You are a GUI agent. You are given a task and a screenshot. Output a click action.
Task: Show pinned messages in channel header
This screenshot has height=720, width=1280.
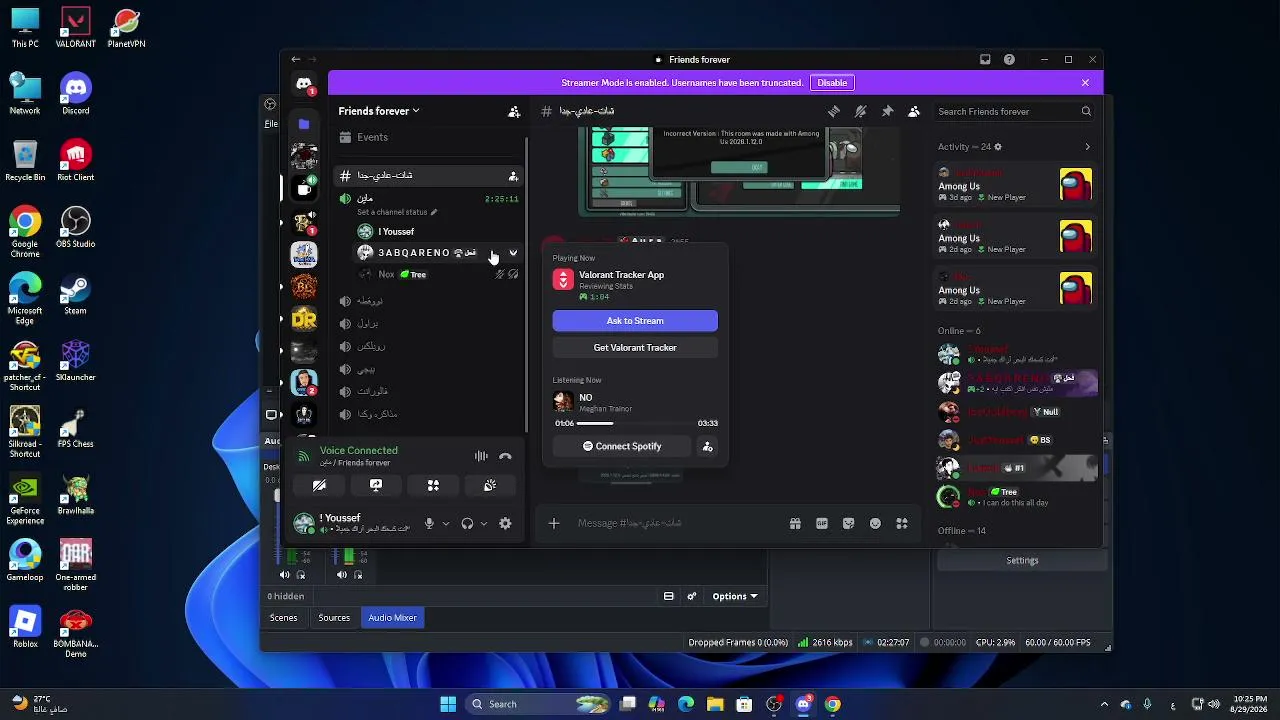pos(887,111)
